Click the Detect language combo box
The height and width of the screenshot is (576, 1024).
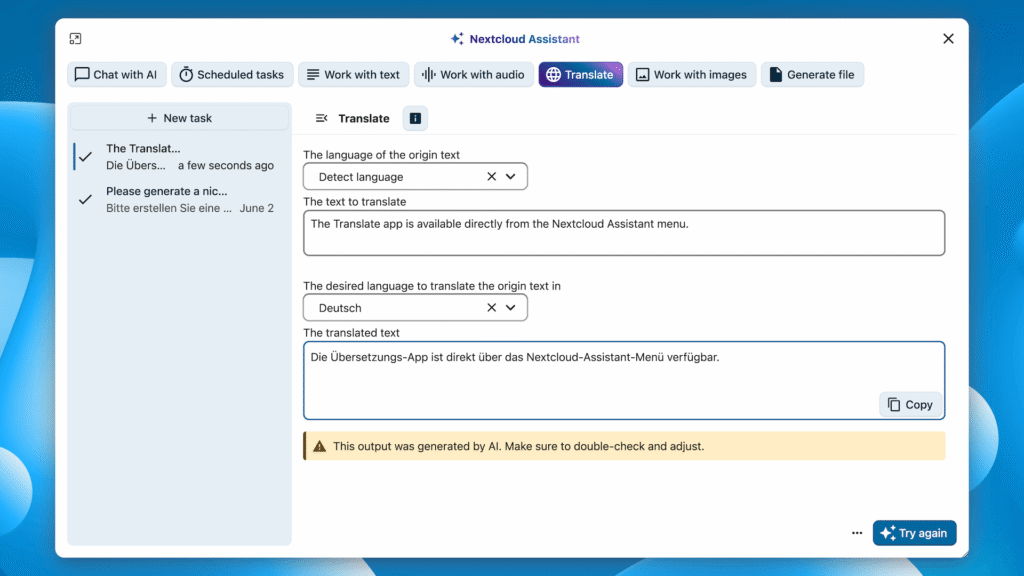(415, 176)
